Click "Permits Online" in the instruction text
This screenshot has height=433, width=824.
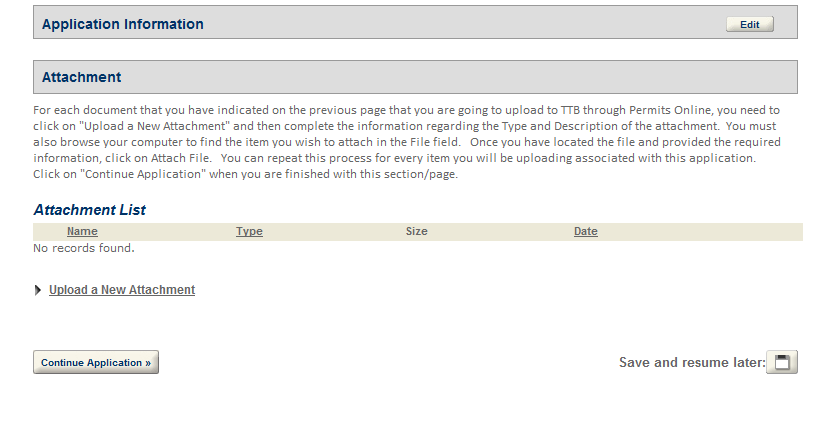pyautogui.click(x=636, y=110)
